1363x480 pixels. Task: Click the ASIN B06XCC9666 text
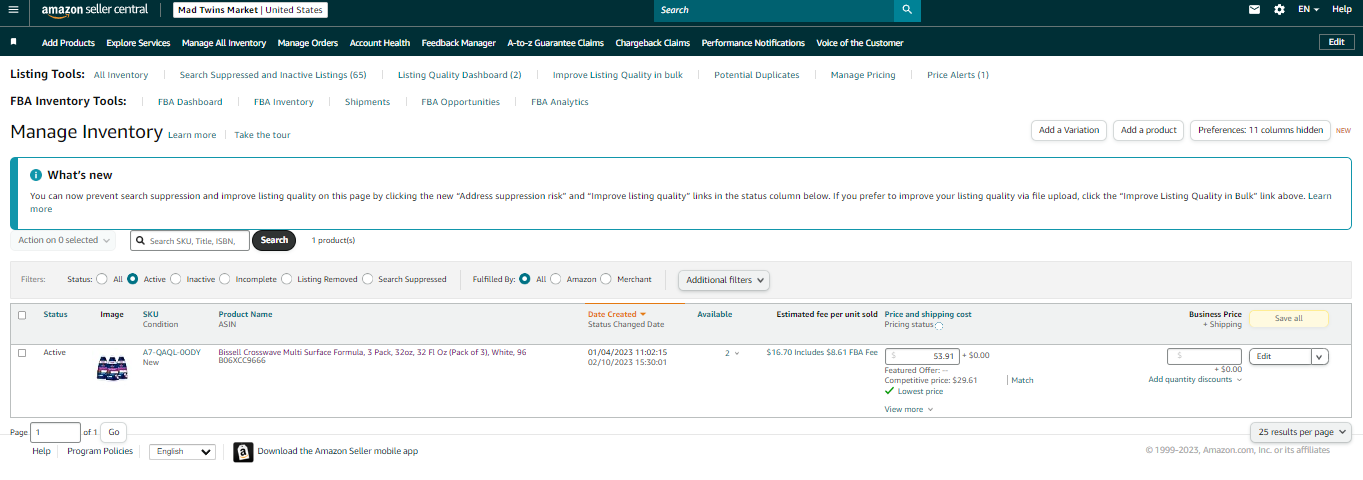click(242, 361)
